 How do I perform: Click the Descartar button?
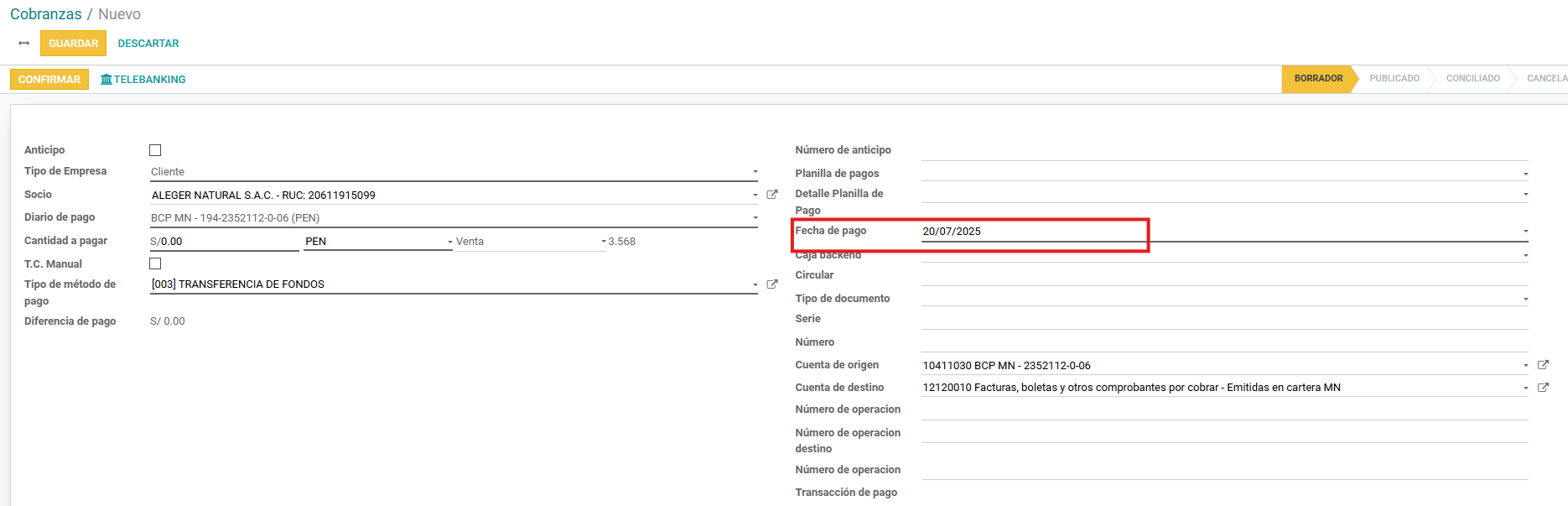pos(148,44)
